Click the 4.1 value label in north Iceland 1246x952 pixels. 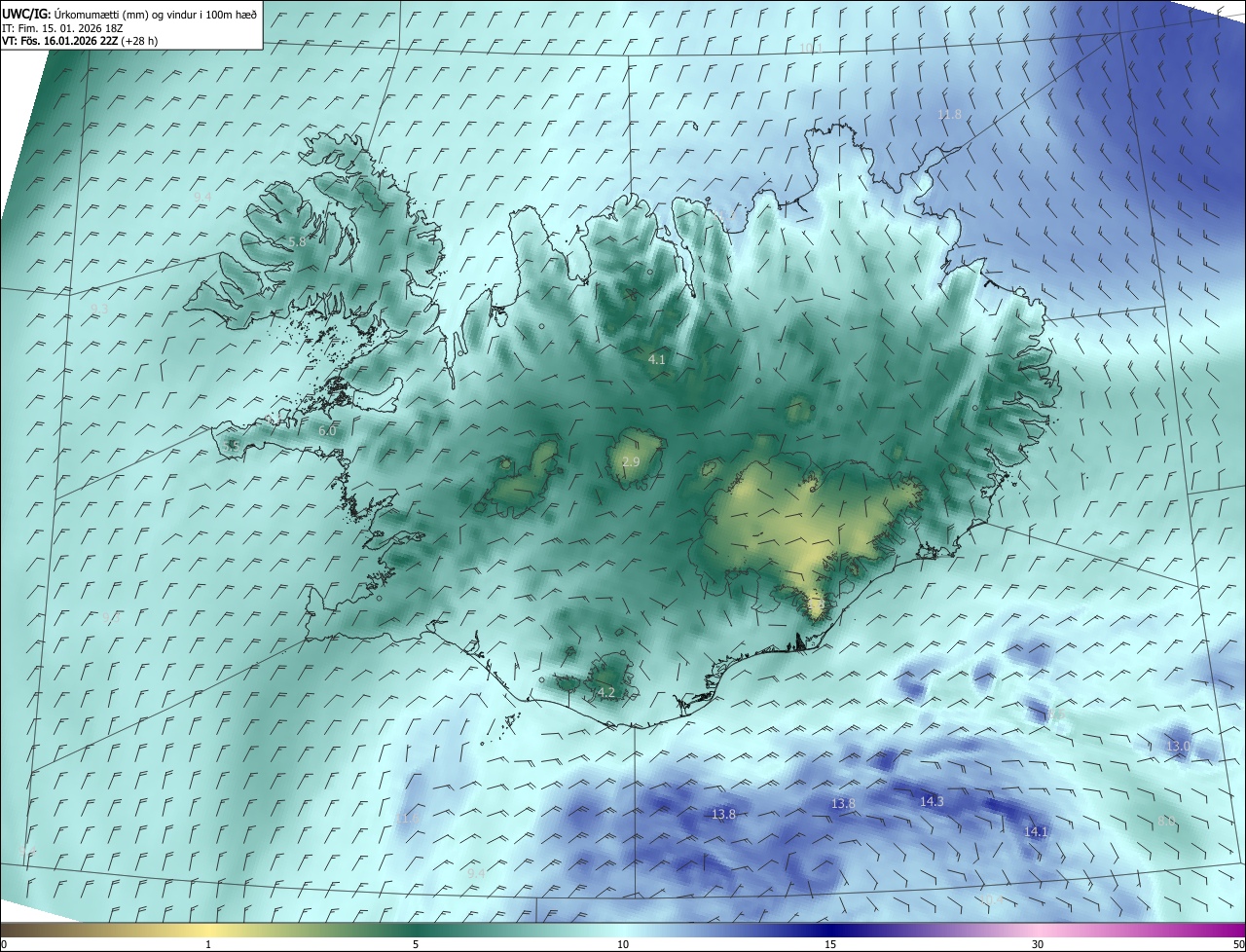pos(657,360)
